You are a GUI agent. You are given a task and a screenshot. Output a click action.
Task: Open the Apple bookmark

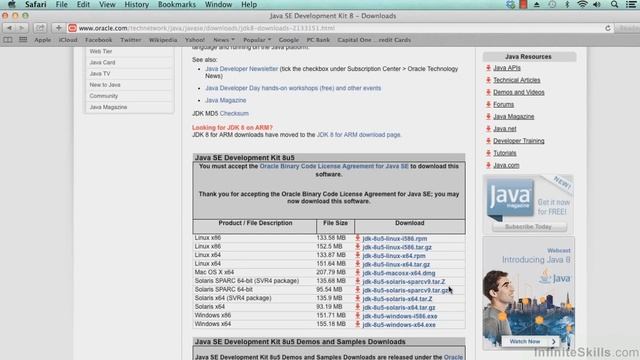tap(42, 40)
